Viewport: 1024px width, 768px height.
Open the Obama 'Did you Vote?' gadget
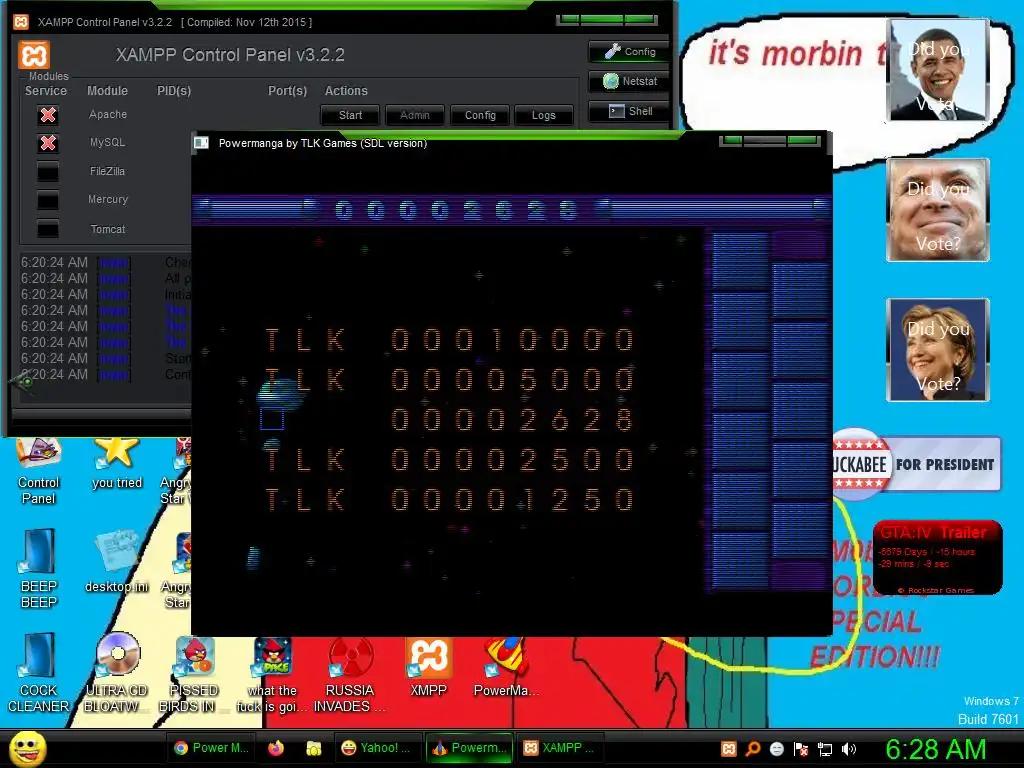[x=938, y=70]
